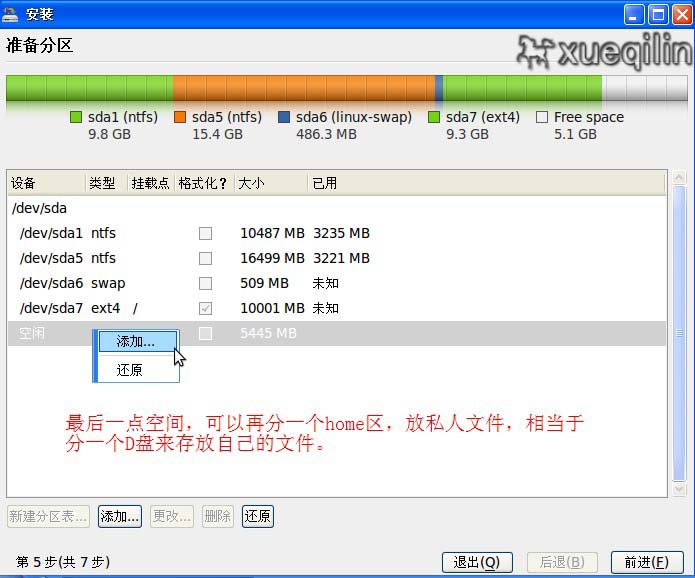Click the 5445 MB size value

point(268,333)
